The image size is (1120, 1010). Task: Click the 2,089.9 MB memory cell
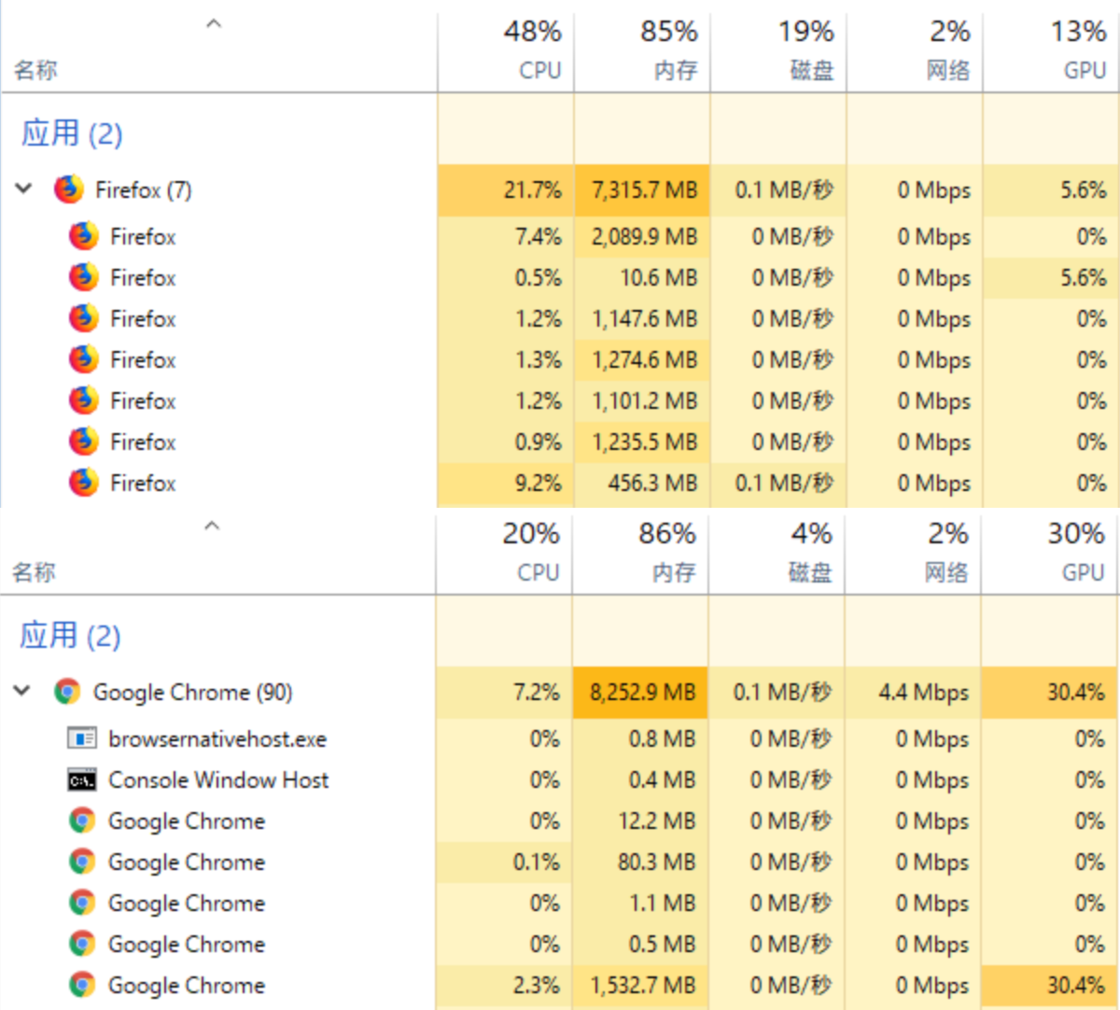click(642, 236)
